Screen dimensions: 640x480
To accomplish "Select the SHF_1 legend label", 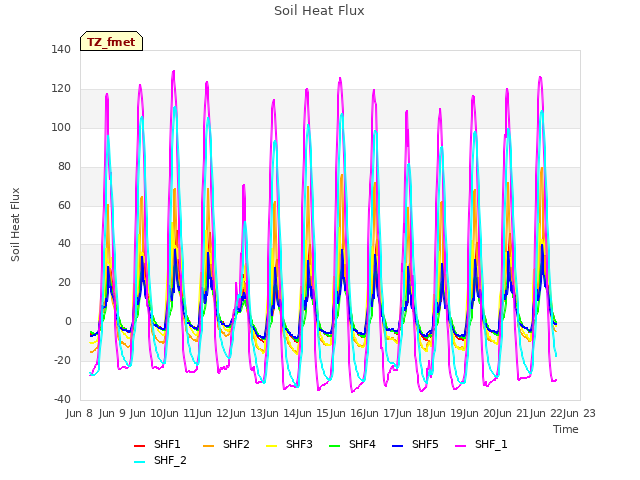I will [x=491, y=444].
